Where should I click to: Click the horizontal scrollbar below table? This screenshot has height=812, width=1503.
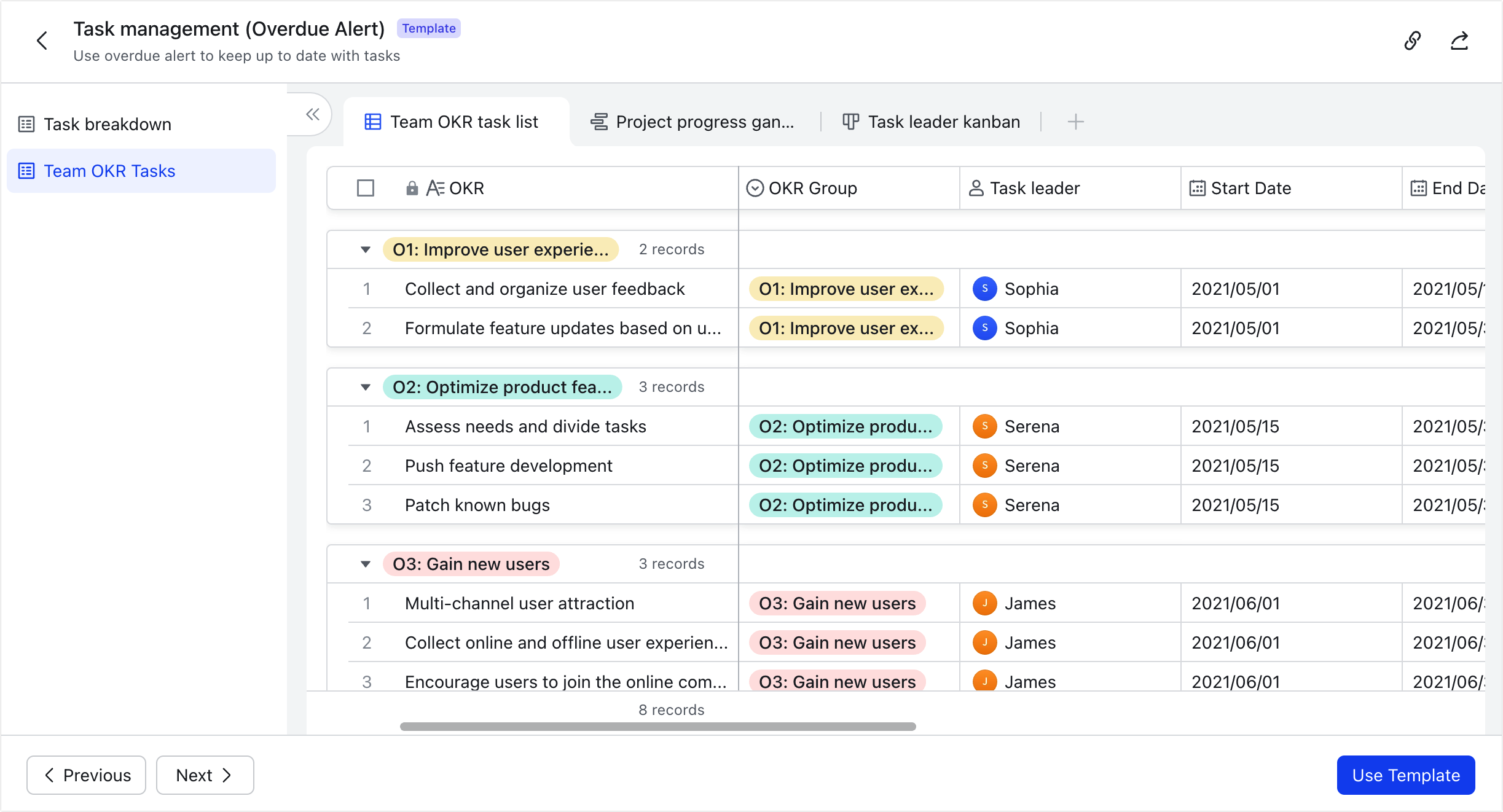[x=657, y=727]
